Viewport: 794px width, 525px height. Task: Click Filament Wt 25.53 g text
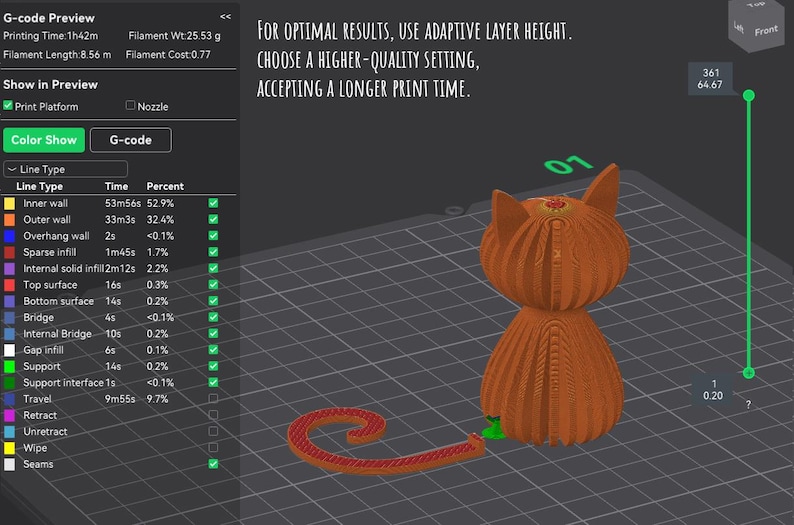pos(174,36)
